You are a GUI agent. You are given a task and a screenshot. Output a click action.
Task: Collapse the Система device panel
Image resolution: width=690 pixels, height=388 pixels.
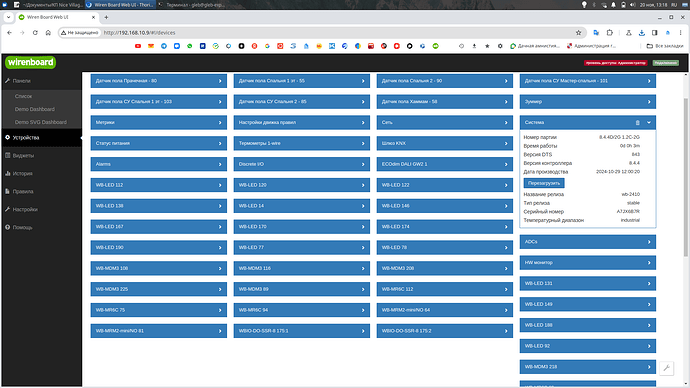[649, 122]
